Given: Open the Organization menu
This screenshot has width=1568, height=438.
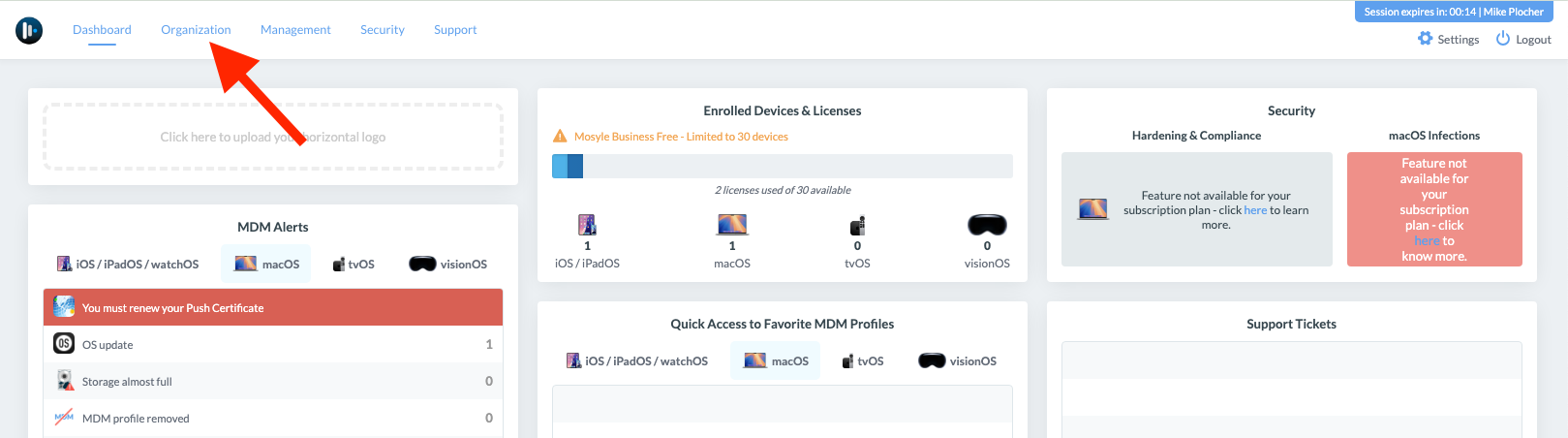Looking at the screenshot, I should [196, 30].
